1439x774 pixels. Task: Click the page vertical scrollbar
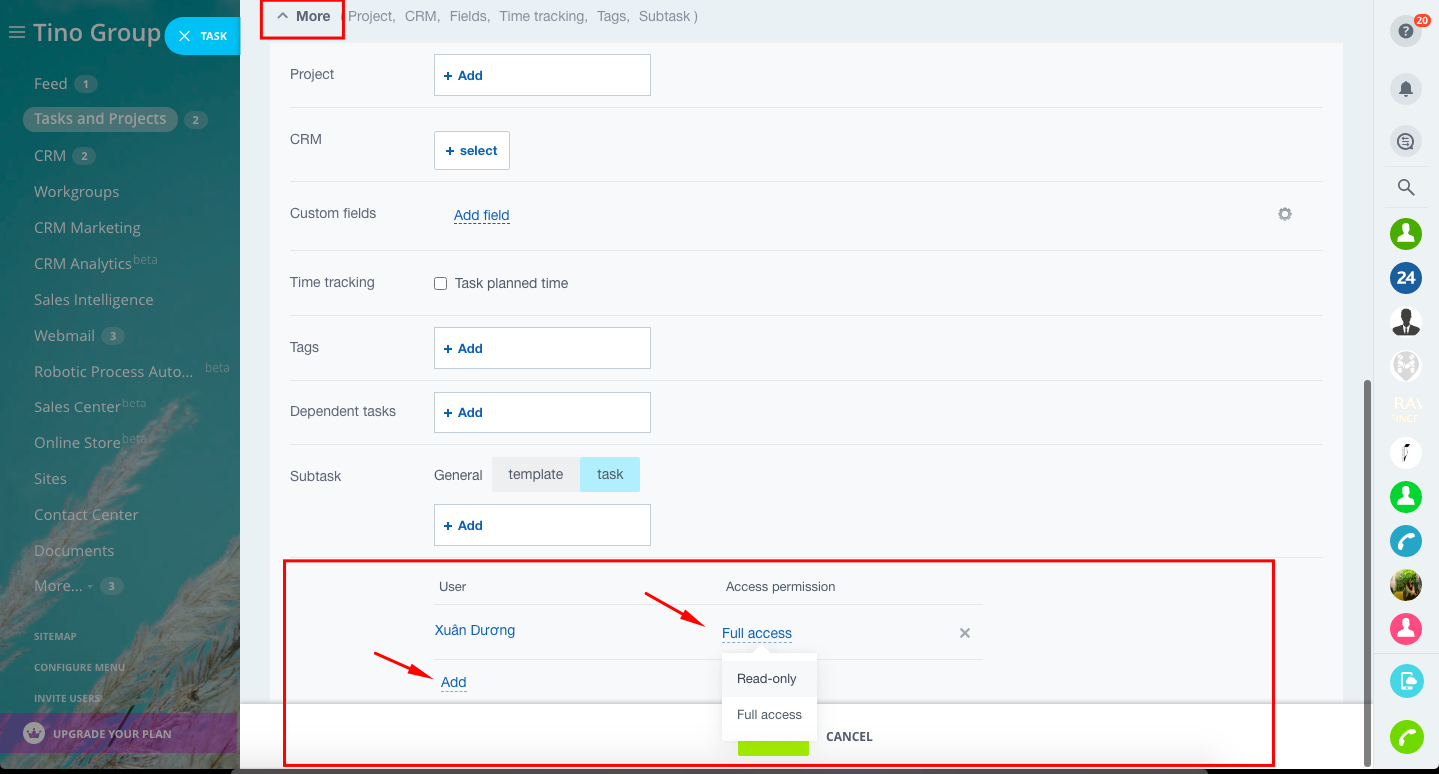tap(1368, 571)
